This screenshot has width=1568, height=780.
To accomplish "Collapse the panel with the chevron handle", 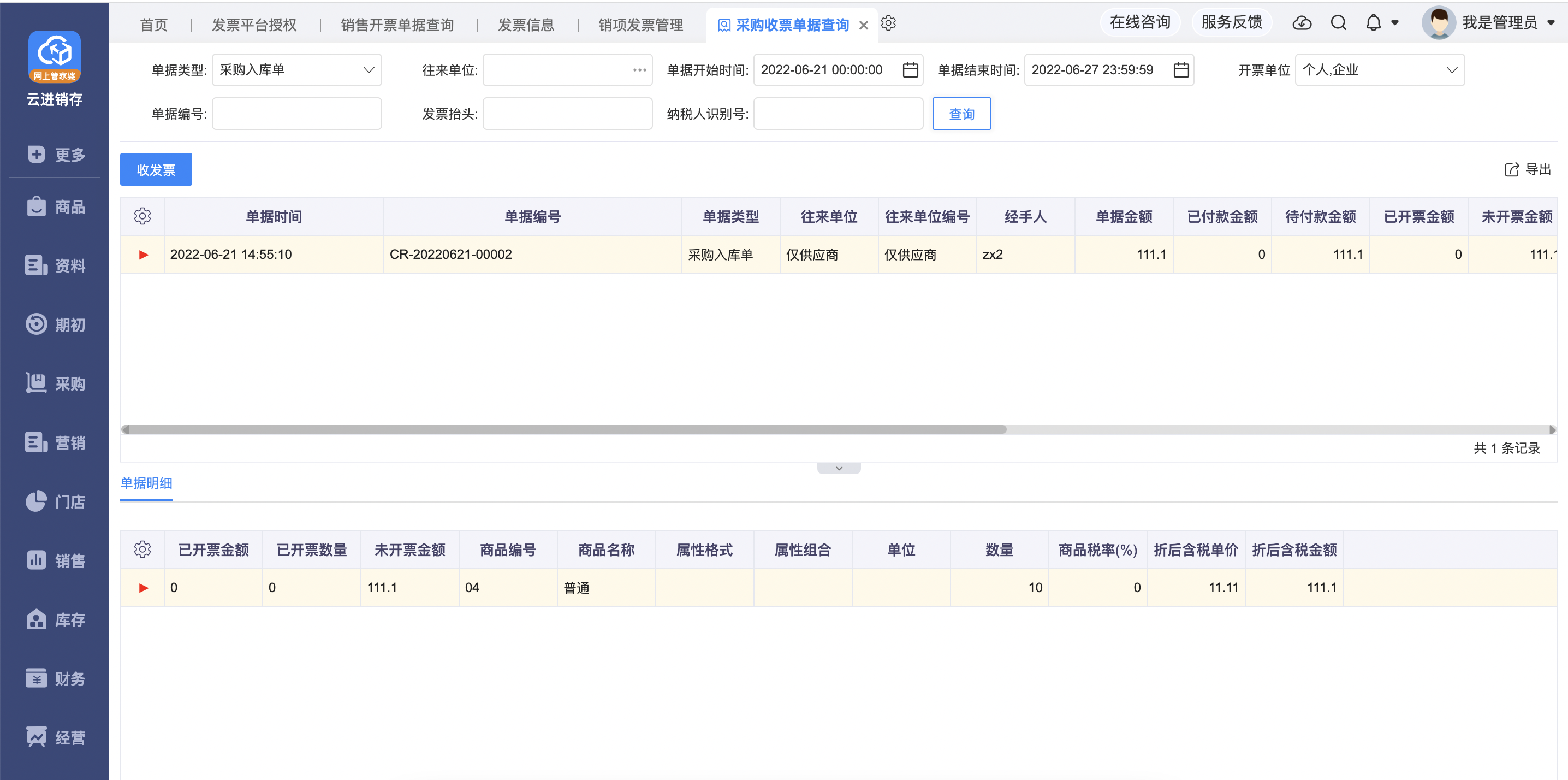I will (x=839, y=468).
